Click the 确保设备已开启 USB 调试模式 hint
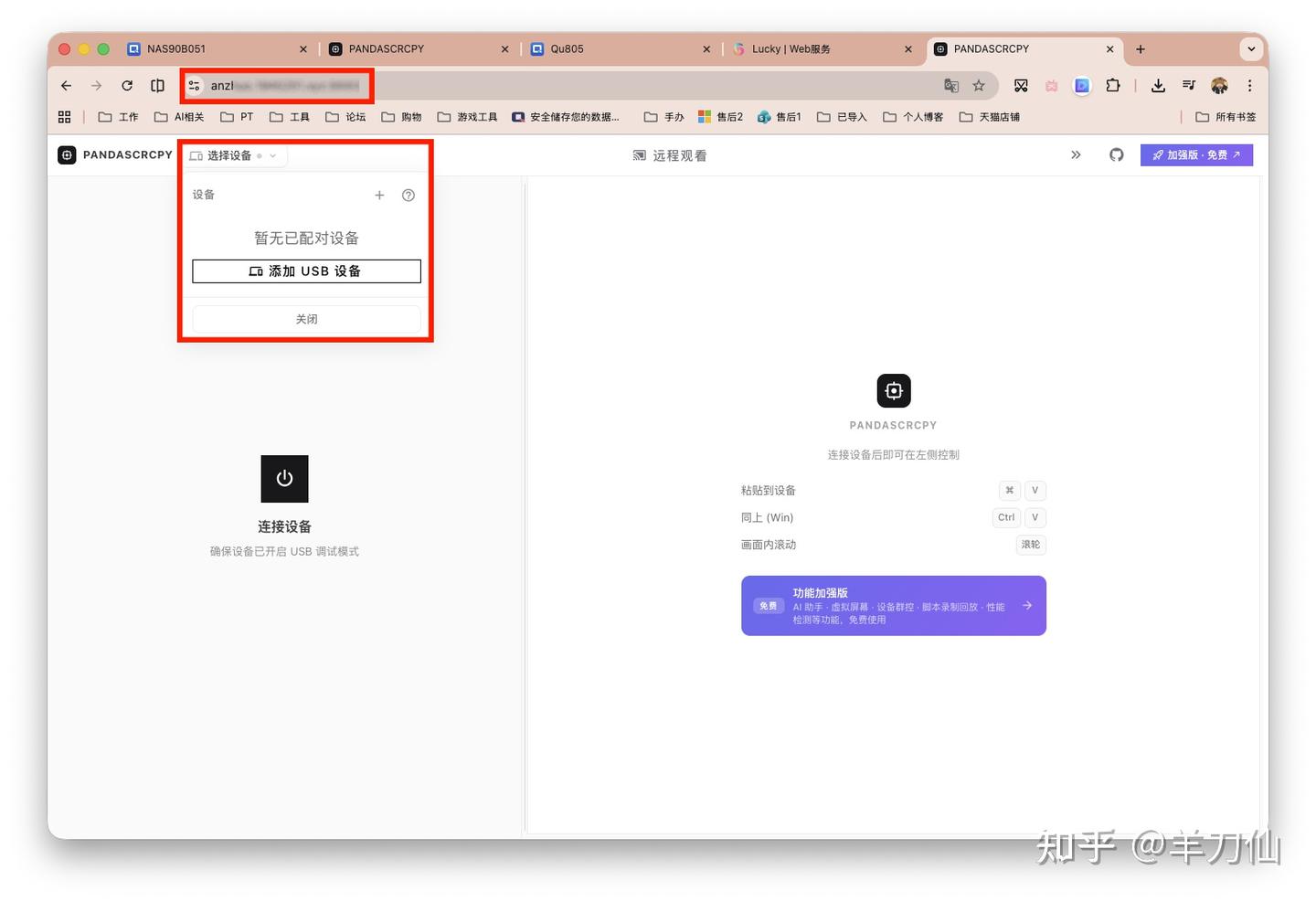 coord(284,551)
